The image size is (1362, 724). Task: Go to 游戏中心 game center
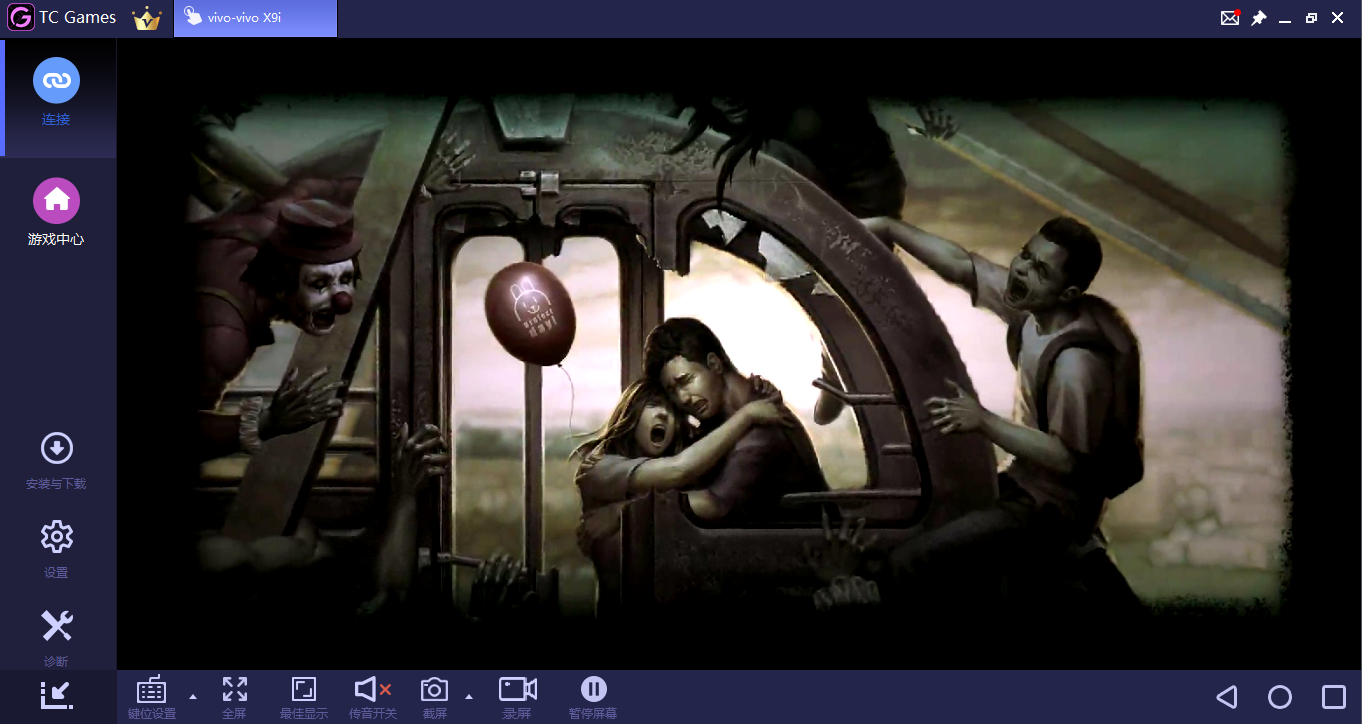pos(57,213)
